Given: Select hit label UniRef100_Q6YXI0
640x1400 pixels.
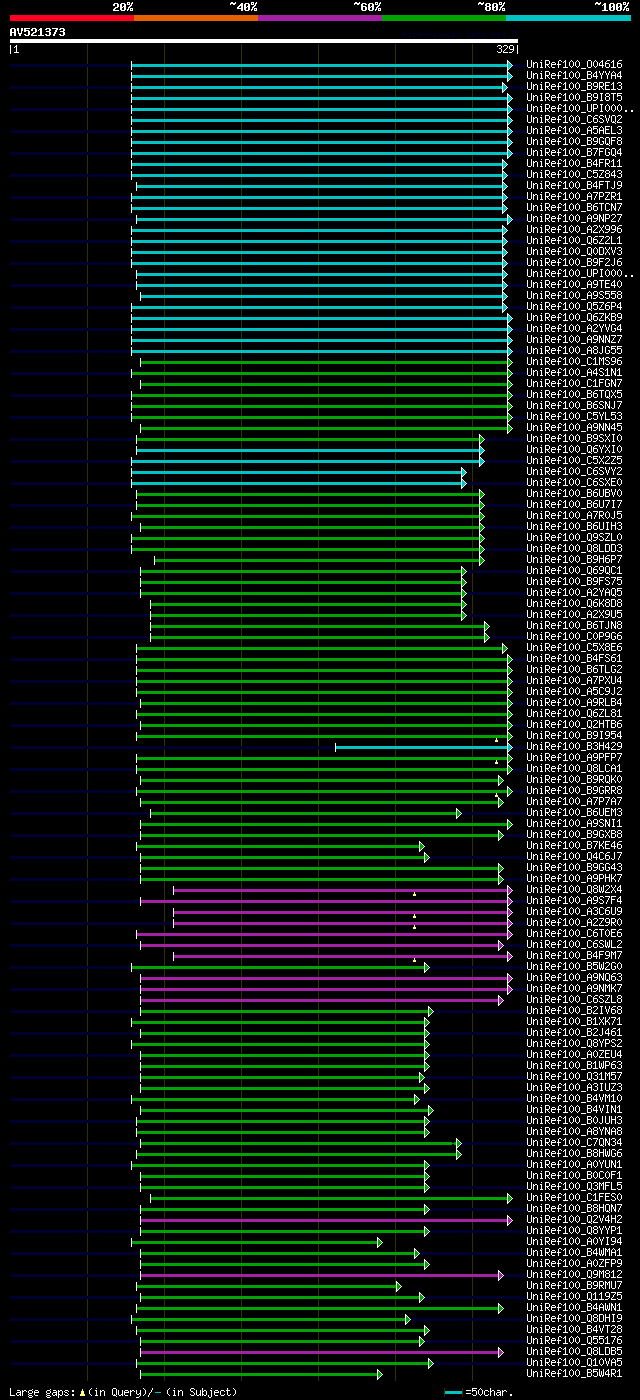Looking at the screenshot, I should tap(574, 449).
